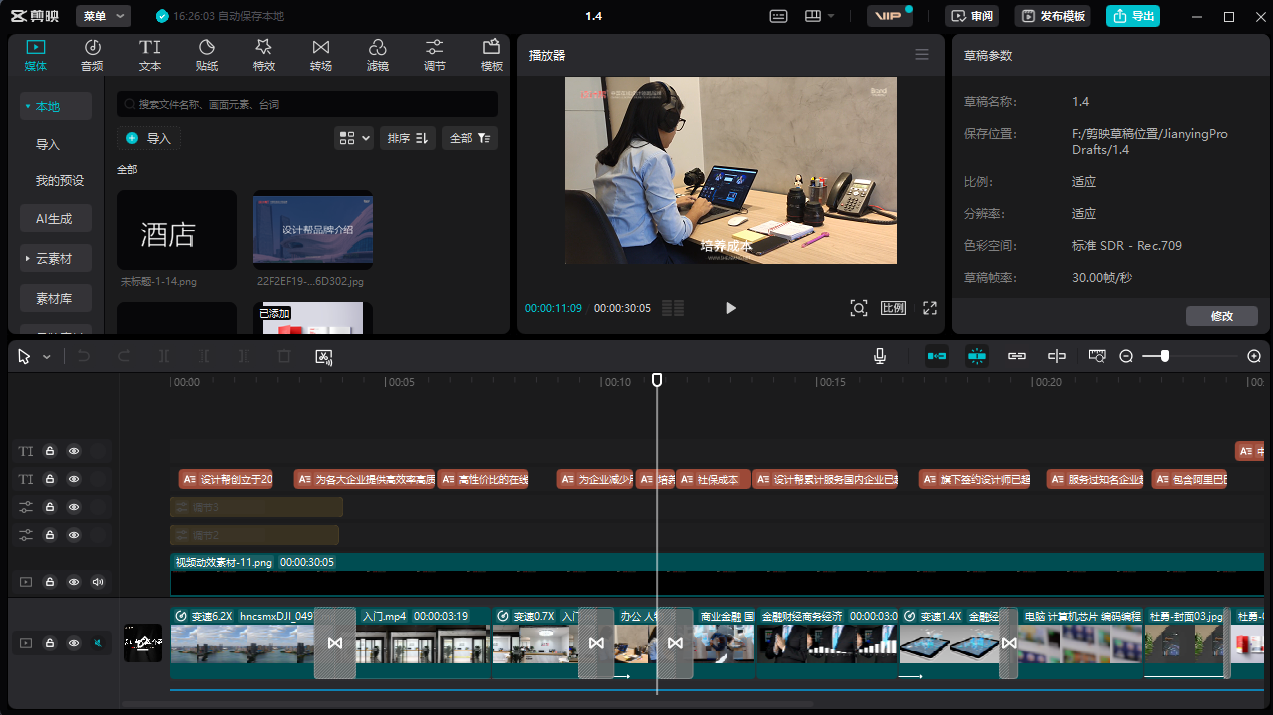Open the 贴纸 stickers tab

click(x=207, y=55)
